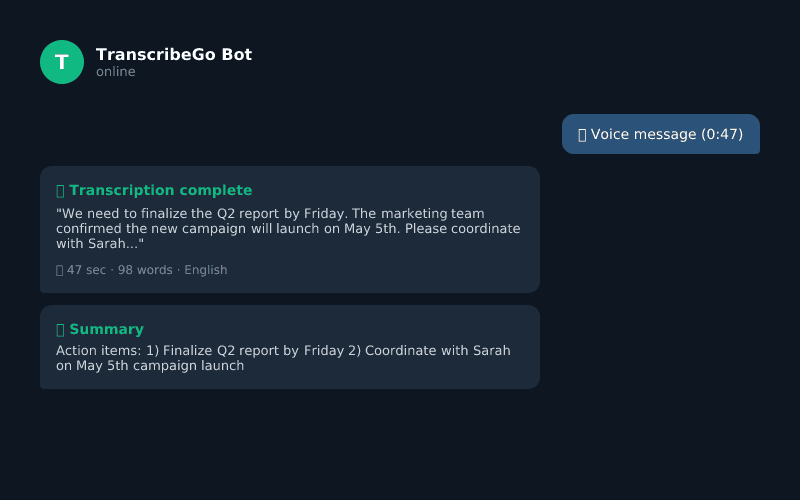The width and height of the screenshot is (800, 500).
Task: Click the quoted transcription text paragraph
Action: tap(288, 228)
